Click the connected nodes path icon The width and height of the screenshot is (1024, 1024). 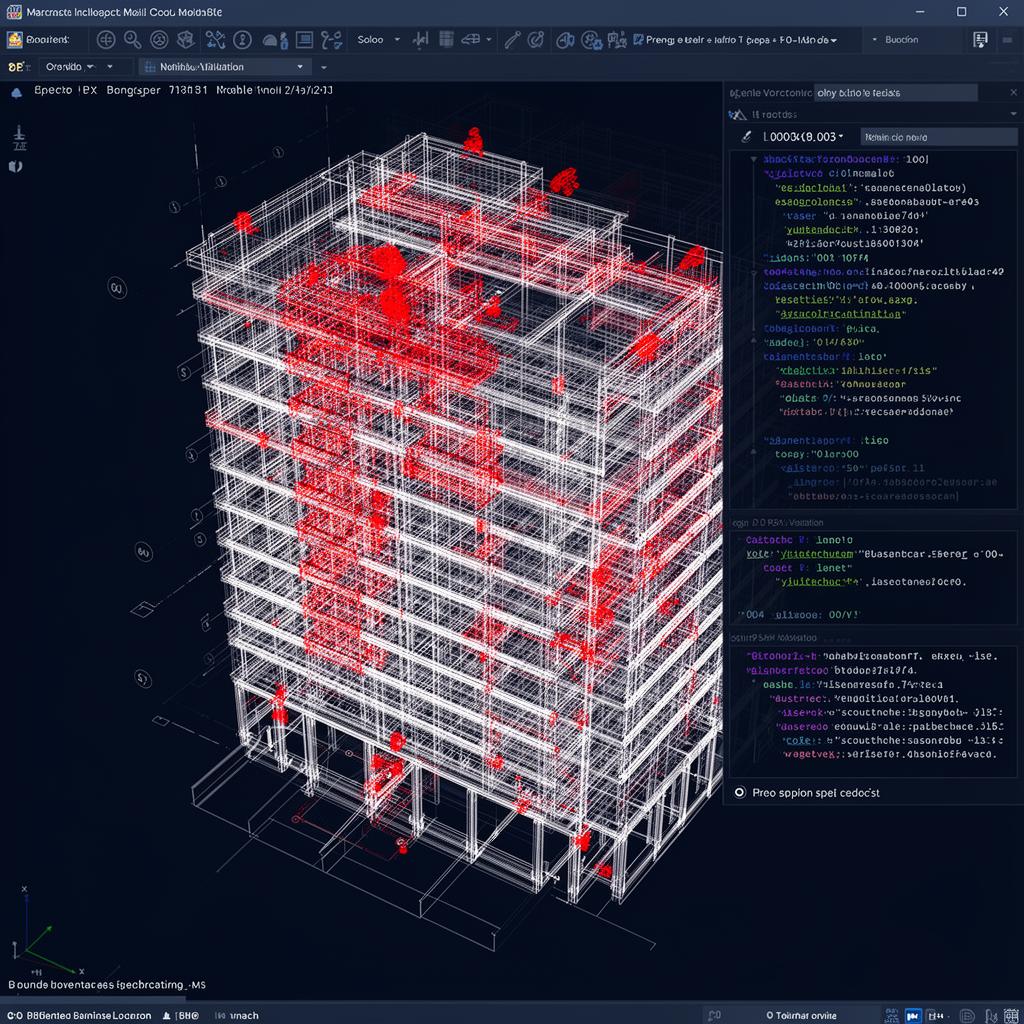(215, 40)
